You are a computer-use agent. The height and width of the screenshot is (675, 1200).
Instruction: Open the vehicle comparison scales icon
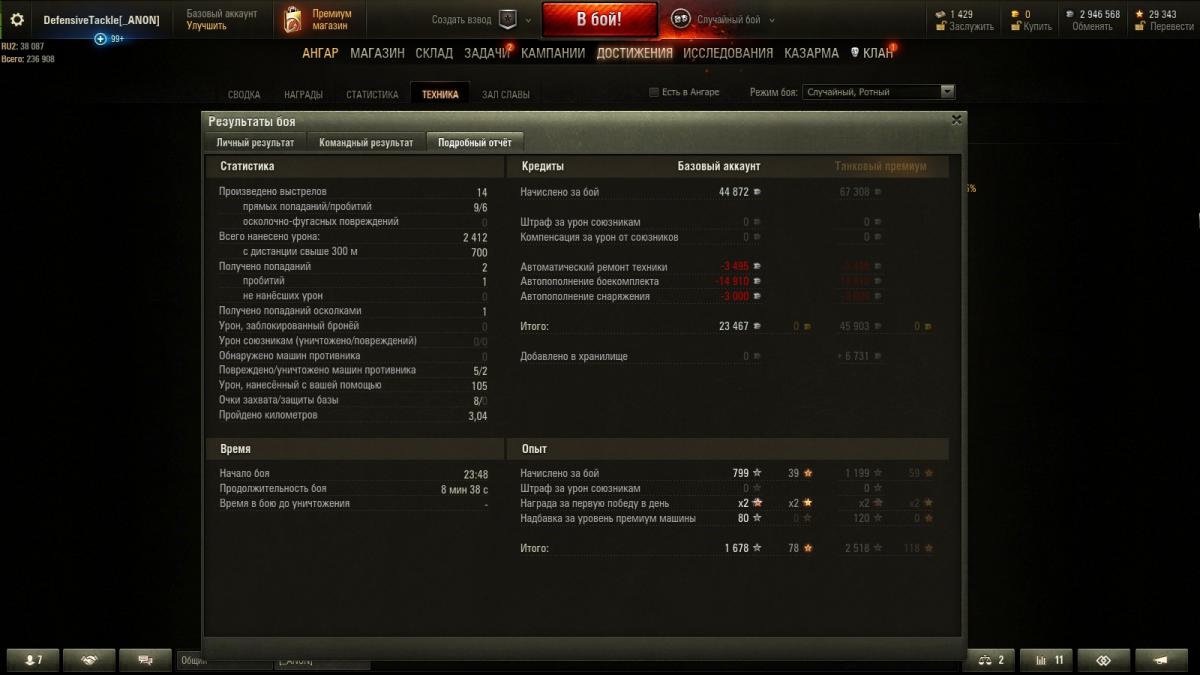(990, 660)
